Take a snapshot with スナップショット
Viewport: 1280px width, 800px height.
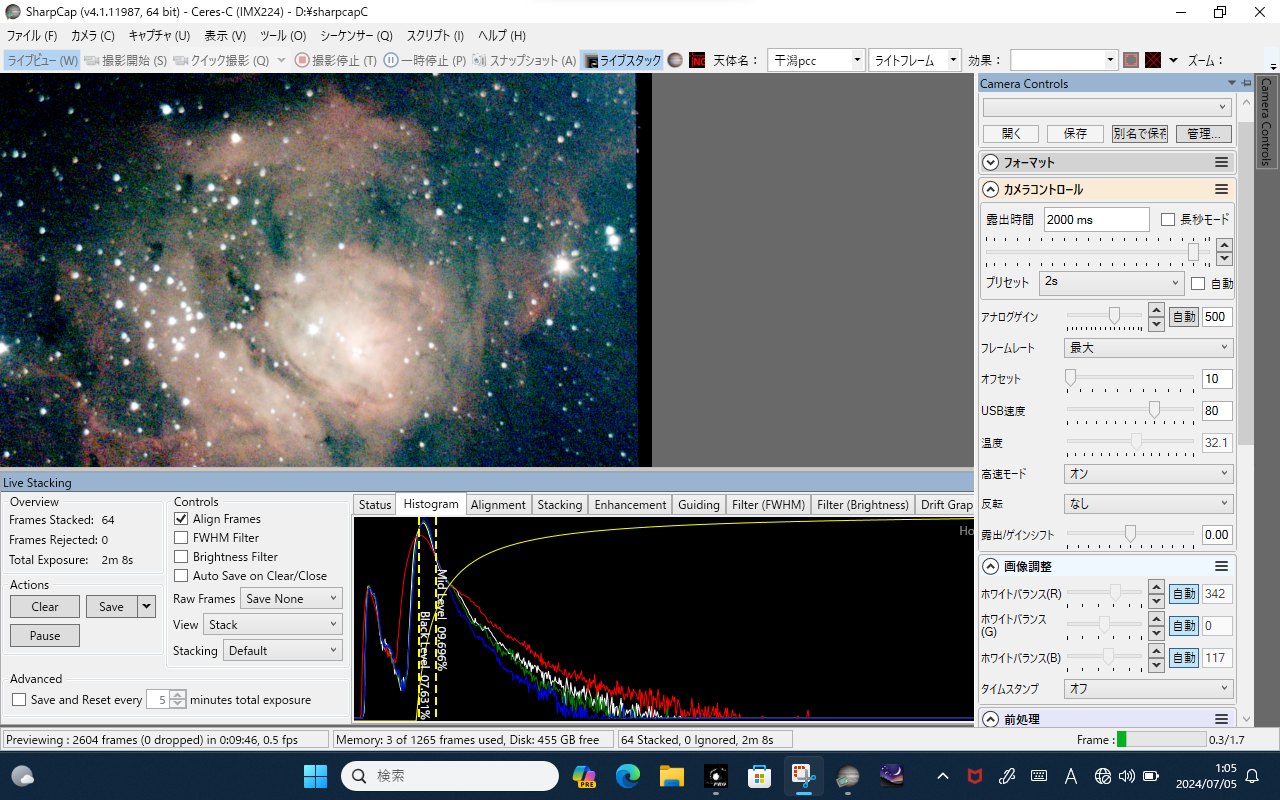coord(524,60)
